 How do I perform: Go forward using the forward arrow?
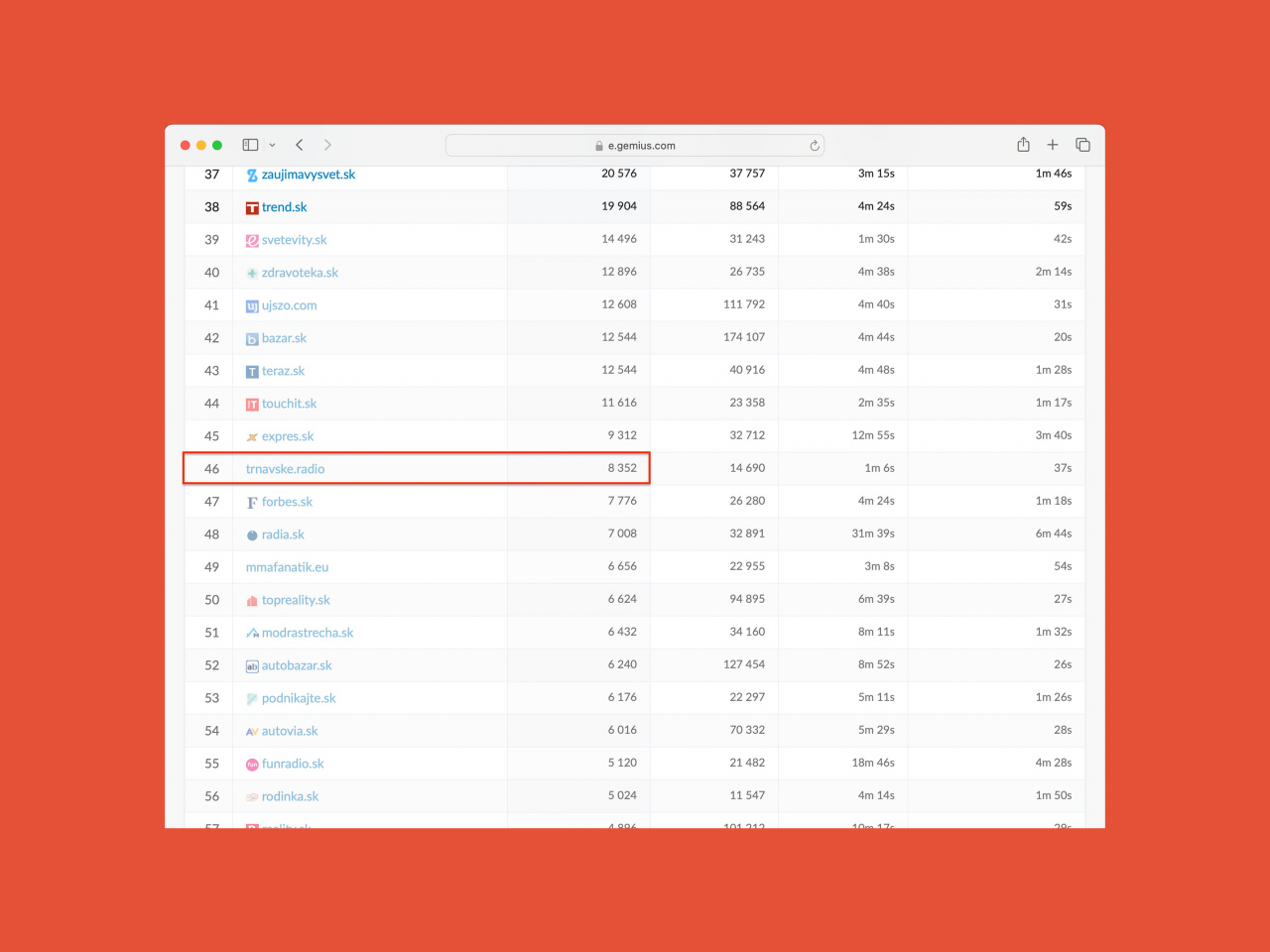(x=327, y=145)
